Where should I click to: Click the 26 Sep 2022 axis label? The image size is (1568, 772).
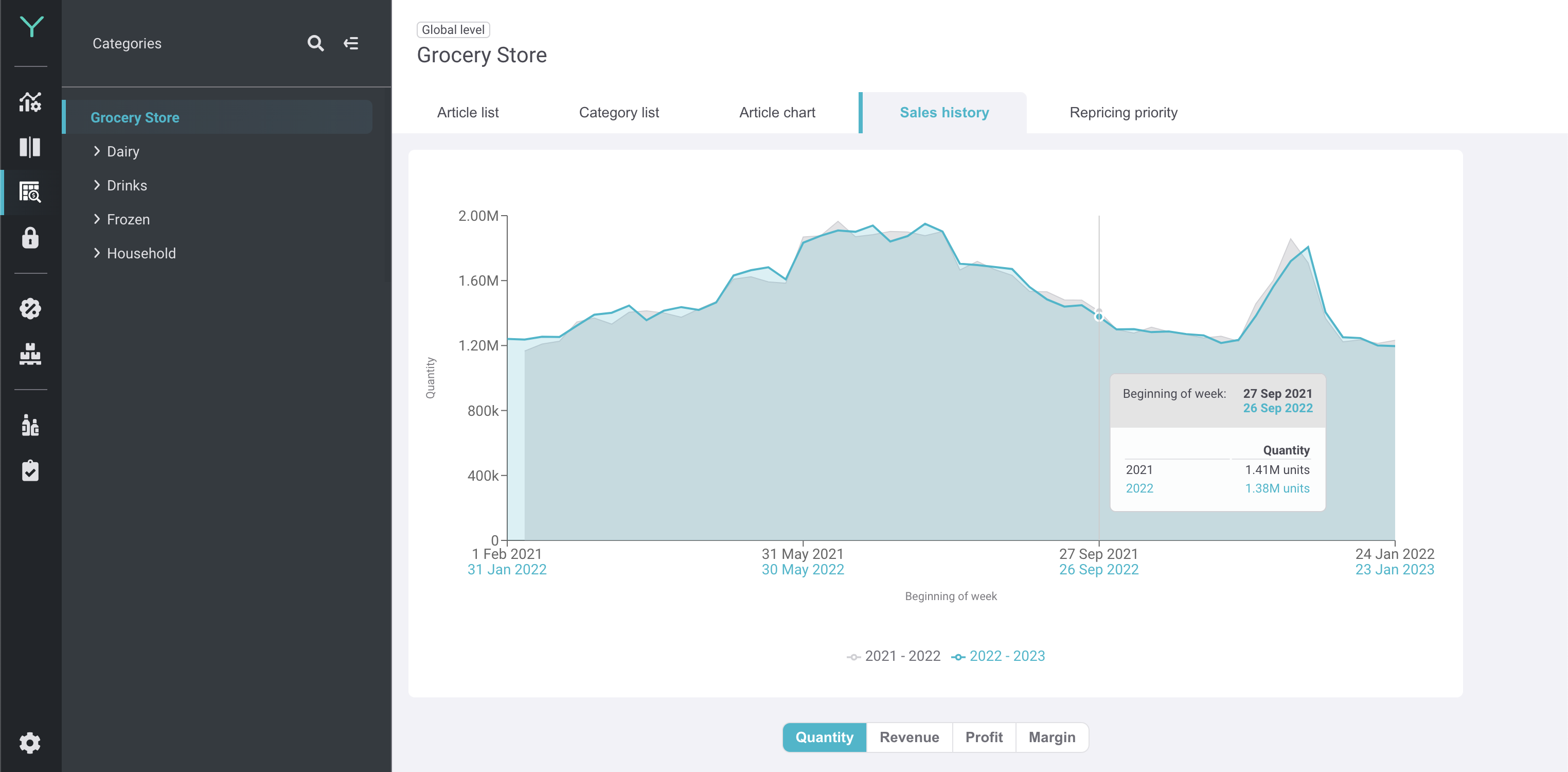coord(1099,570)
